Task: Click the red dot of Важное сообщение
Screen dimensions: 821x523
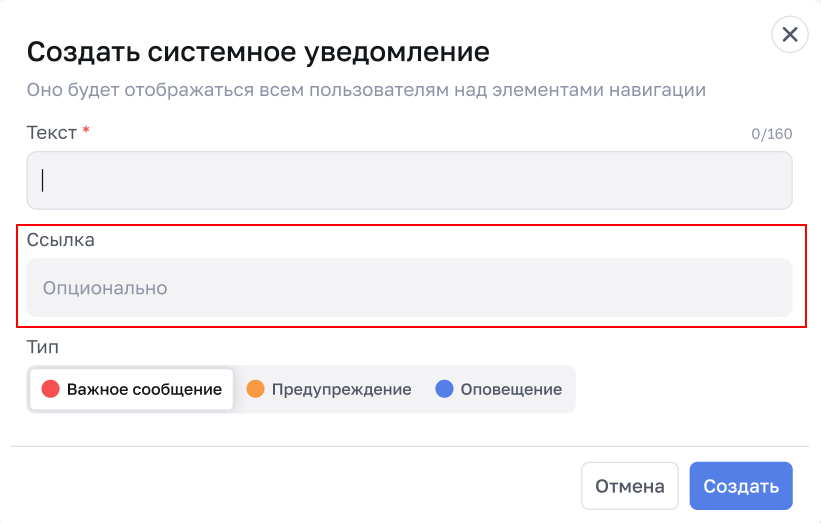Action: coord(50,389)
